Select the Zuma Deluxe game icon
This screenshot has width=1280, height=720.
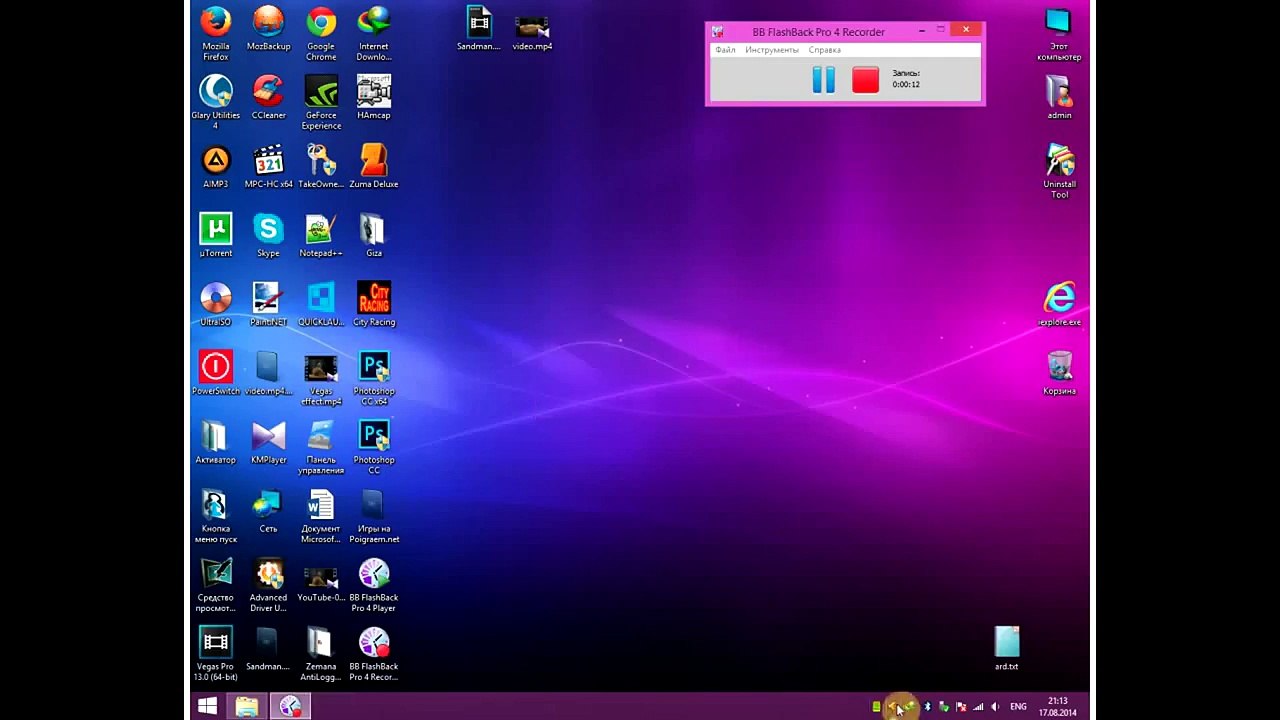click(374, 166)
